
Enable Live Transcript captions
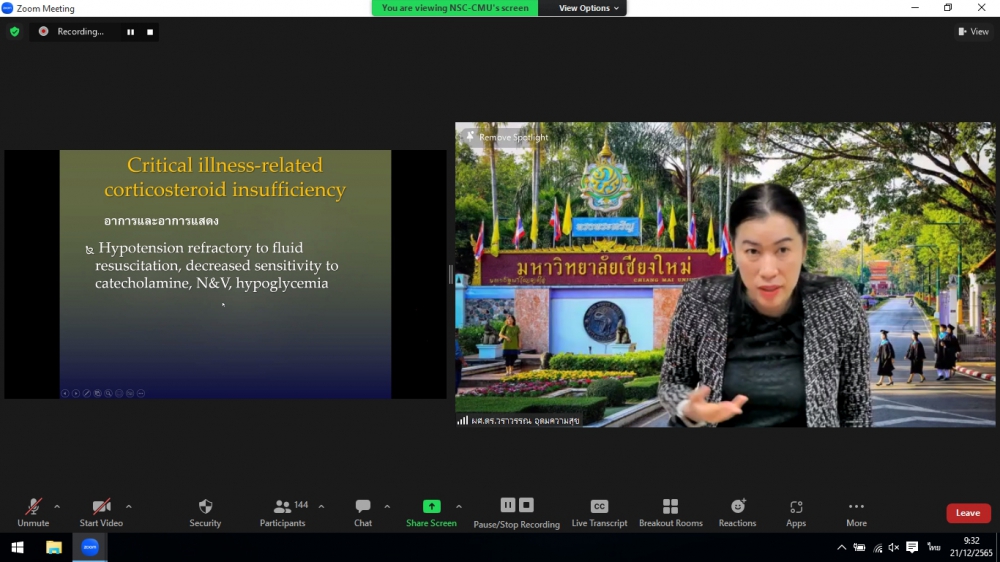pyautogui.click(x=599, y=512)
